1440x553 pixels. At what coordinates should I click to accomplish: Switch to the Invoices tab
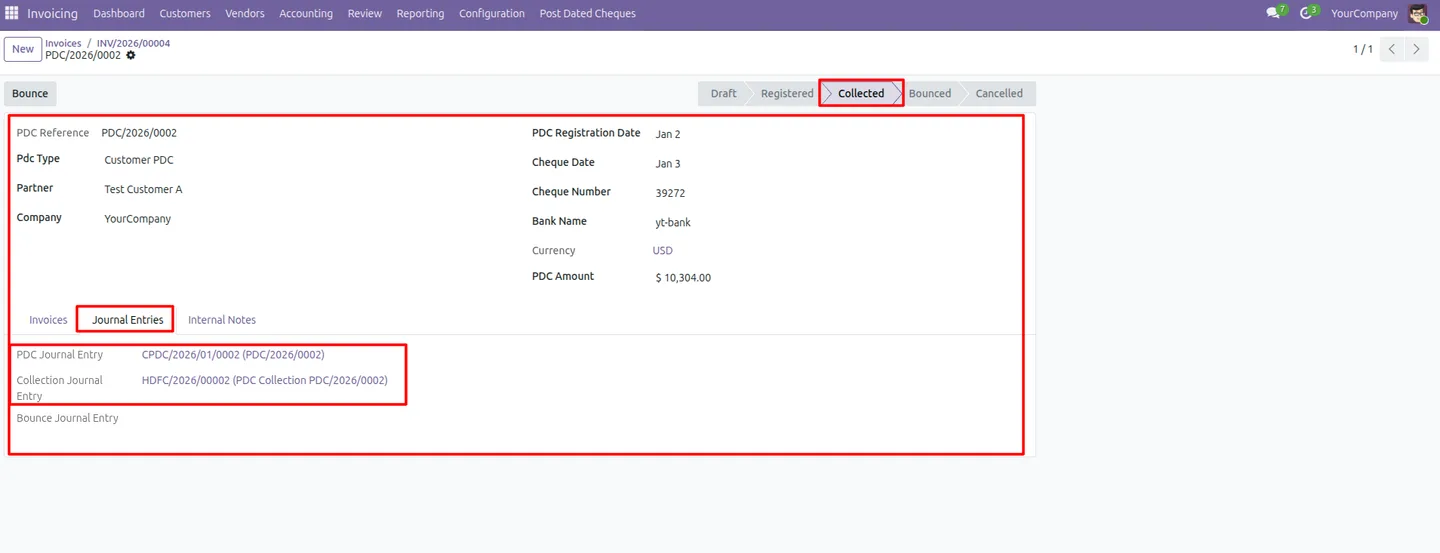[48, 320]
